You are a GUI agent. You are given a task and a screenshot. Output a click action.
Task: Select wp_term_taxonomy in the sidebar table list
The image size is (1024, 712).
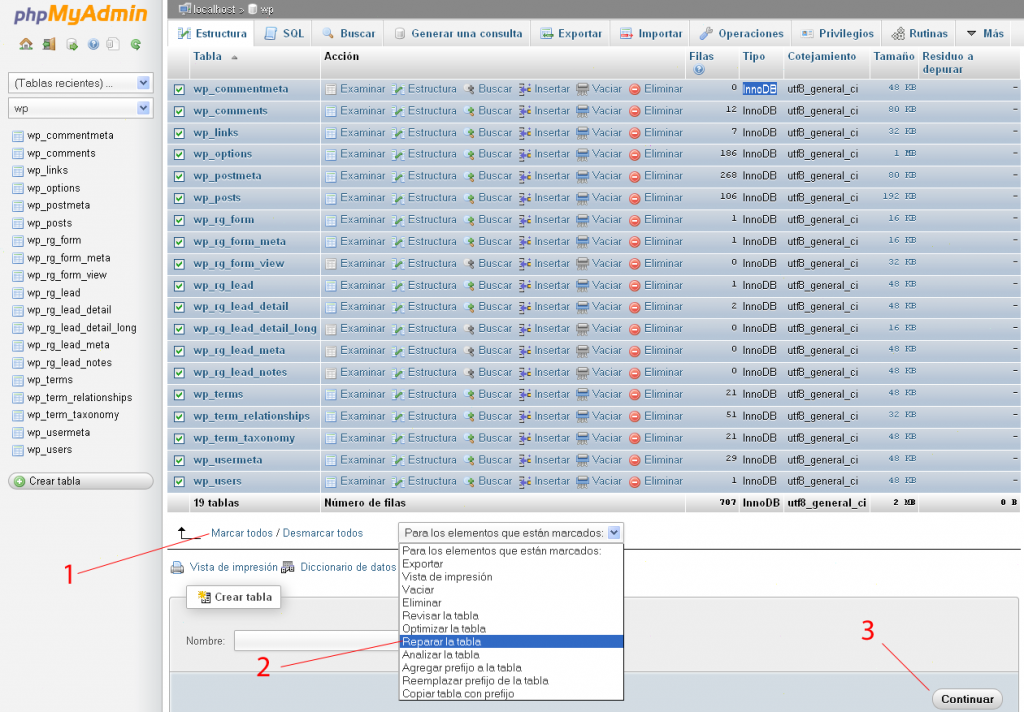73,415
